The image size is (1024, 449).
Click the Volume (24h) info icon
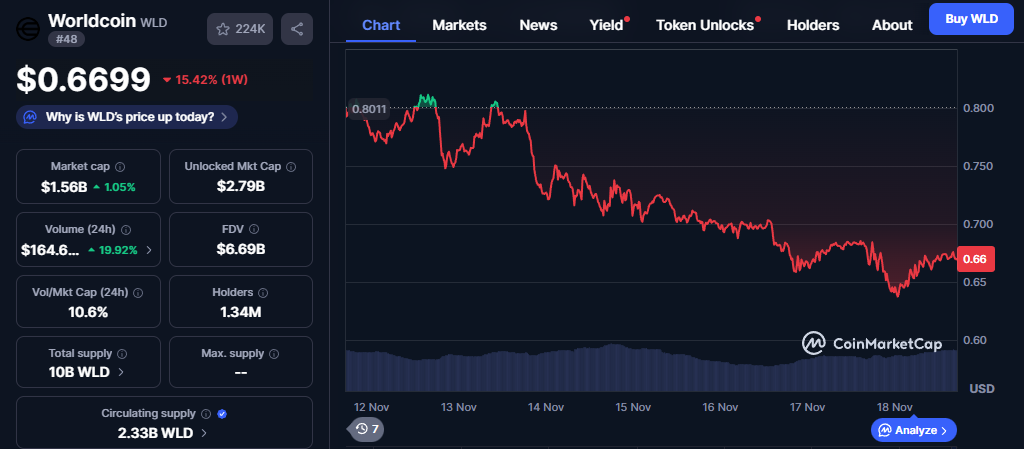pos(126,230)
